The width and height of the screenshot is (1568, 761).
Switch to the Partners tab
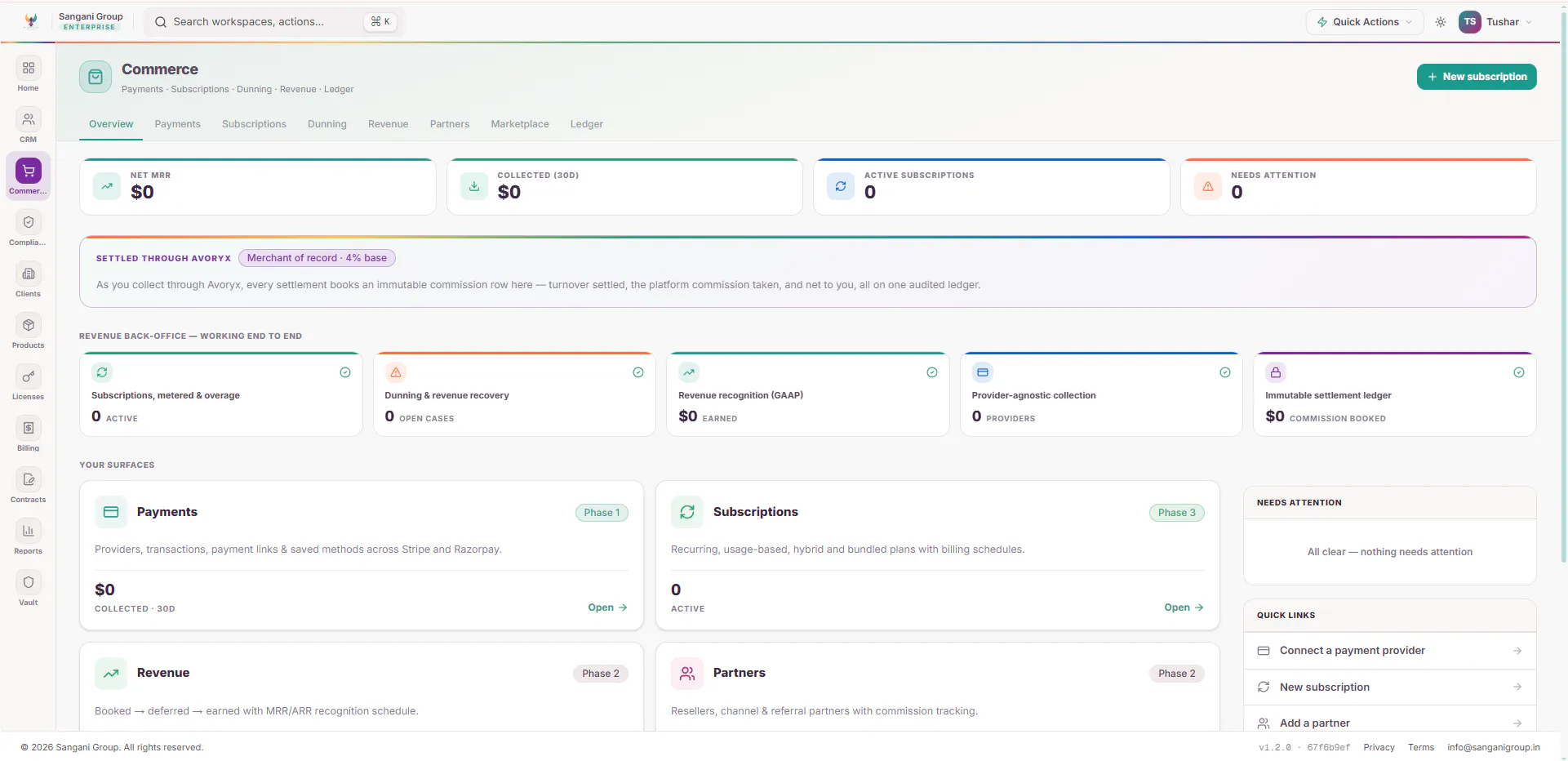450,124
